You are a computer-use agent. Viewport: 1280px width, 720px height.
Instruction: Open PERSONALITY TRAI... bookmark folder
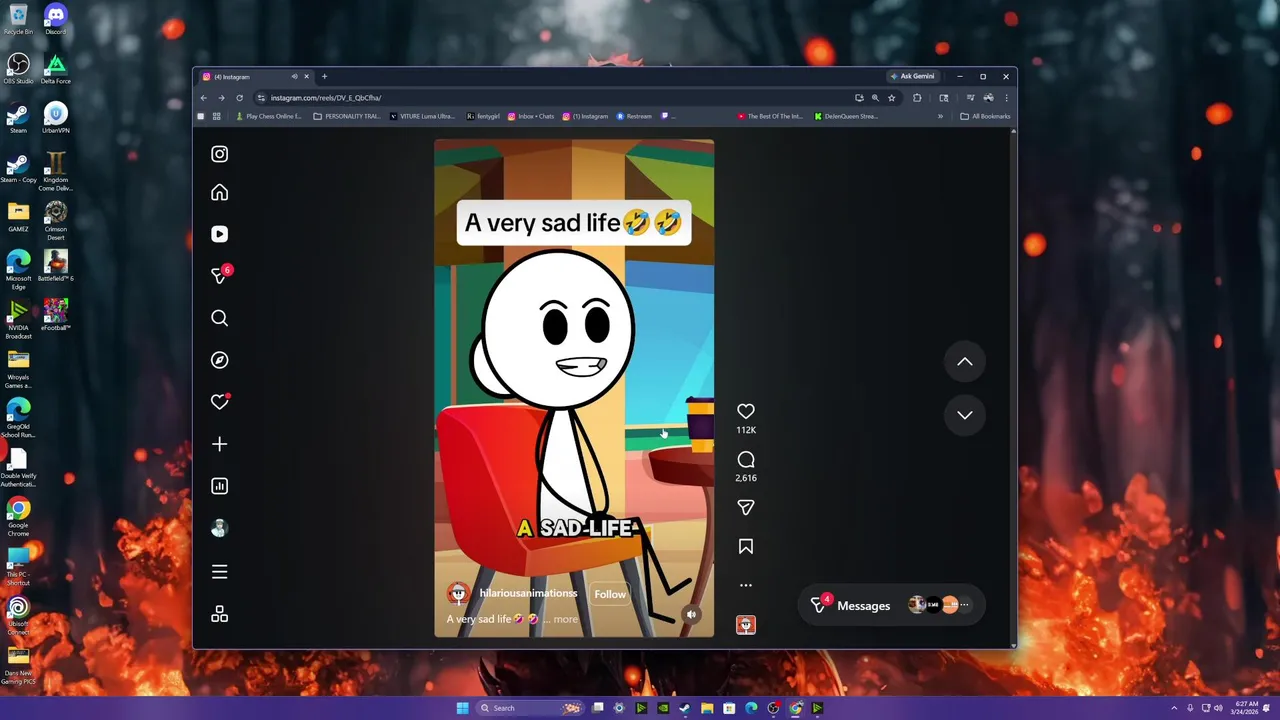click(x=347, y=116)
